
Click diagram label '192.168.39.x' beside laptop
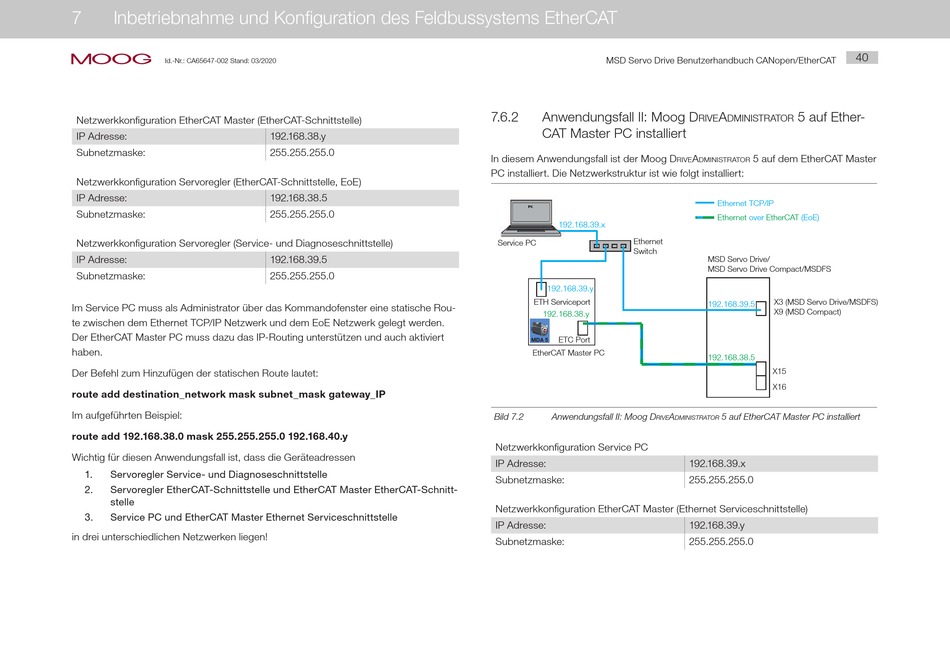click(x=582, y=225)
